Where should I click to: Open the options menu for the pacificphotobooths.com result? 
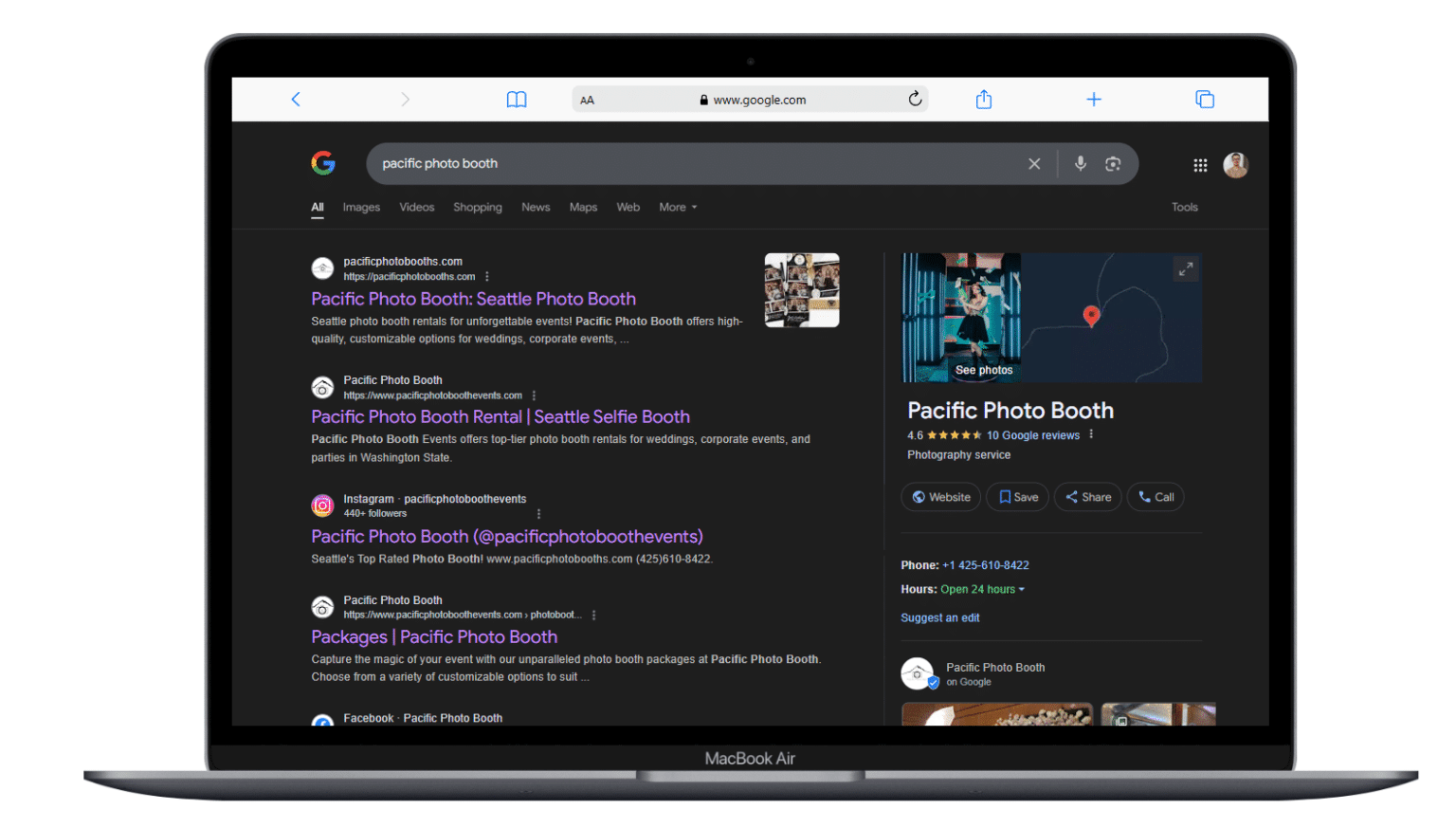click(x=487, y=277)
